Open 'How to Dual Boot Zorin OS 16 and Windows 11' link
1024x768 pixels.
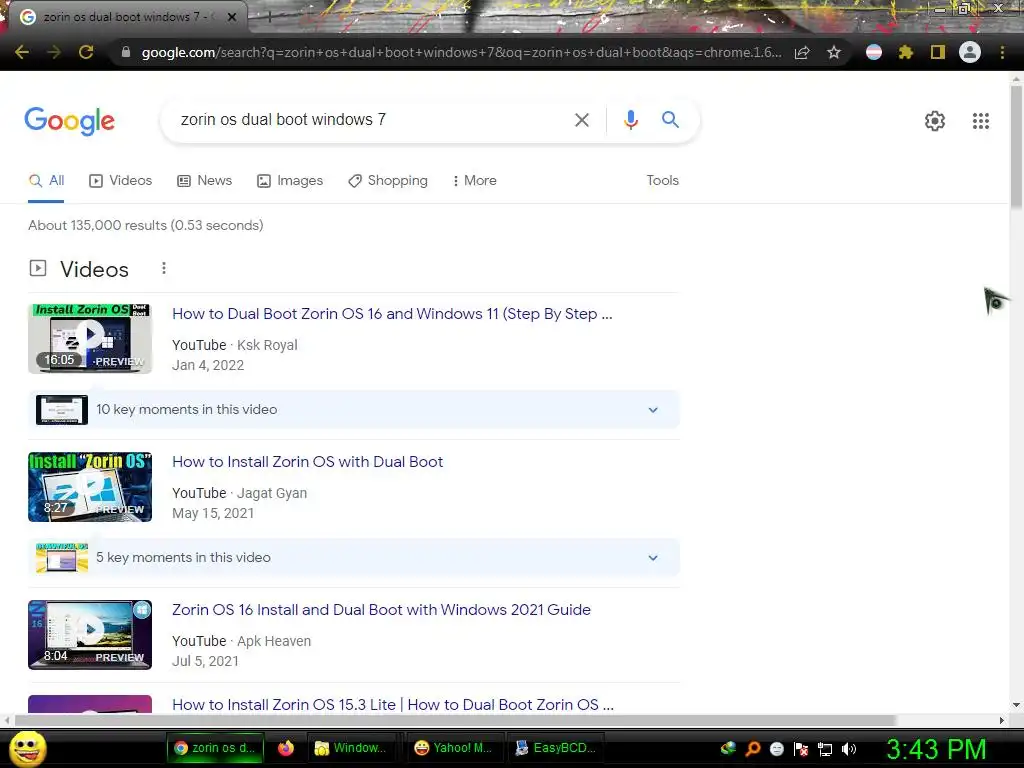392,313
